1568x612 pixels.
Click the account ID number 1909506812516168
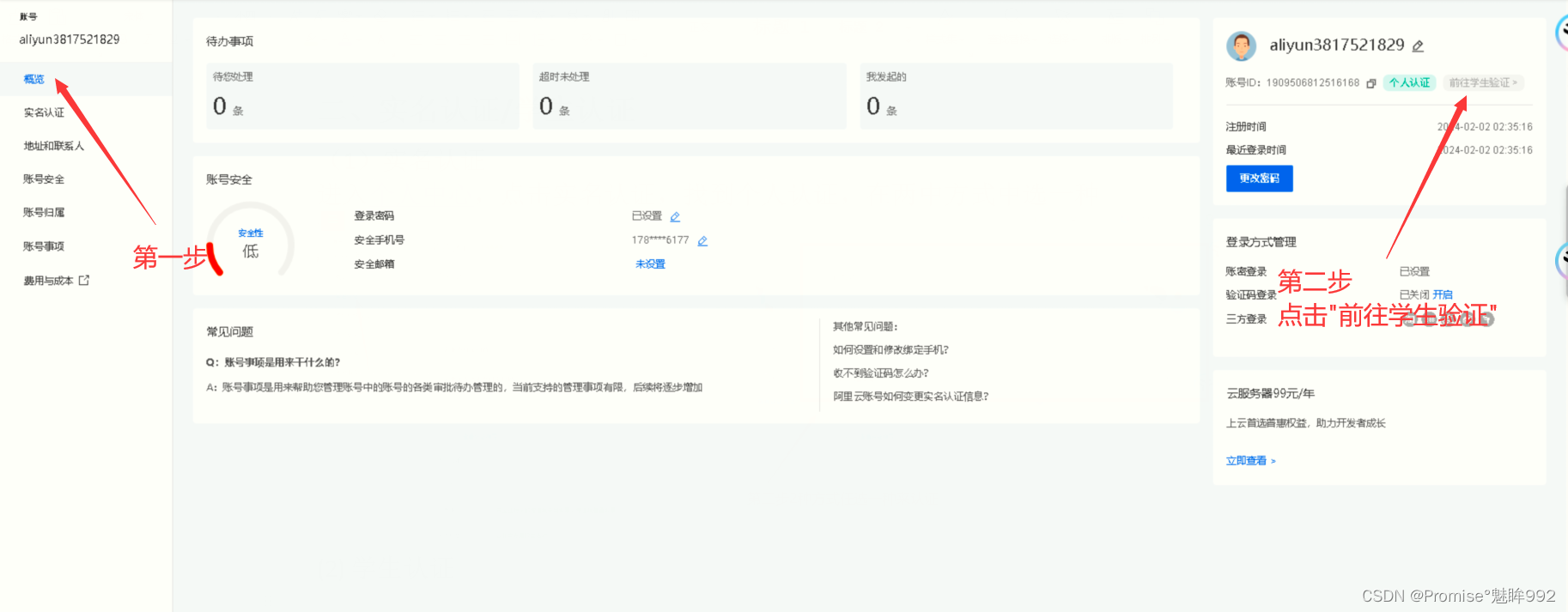[1313, 83]
